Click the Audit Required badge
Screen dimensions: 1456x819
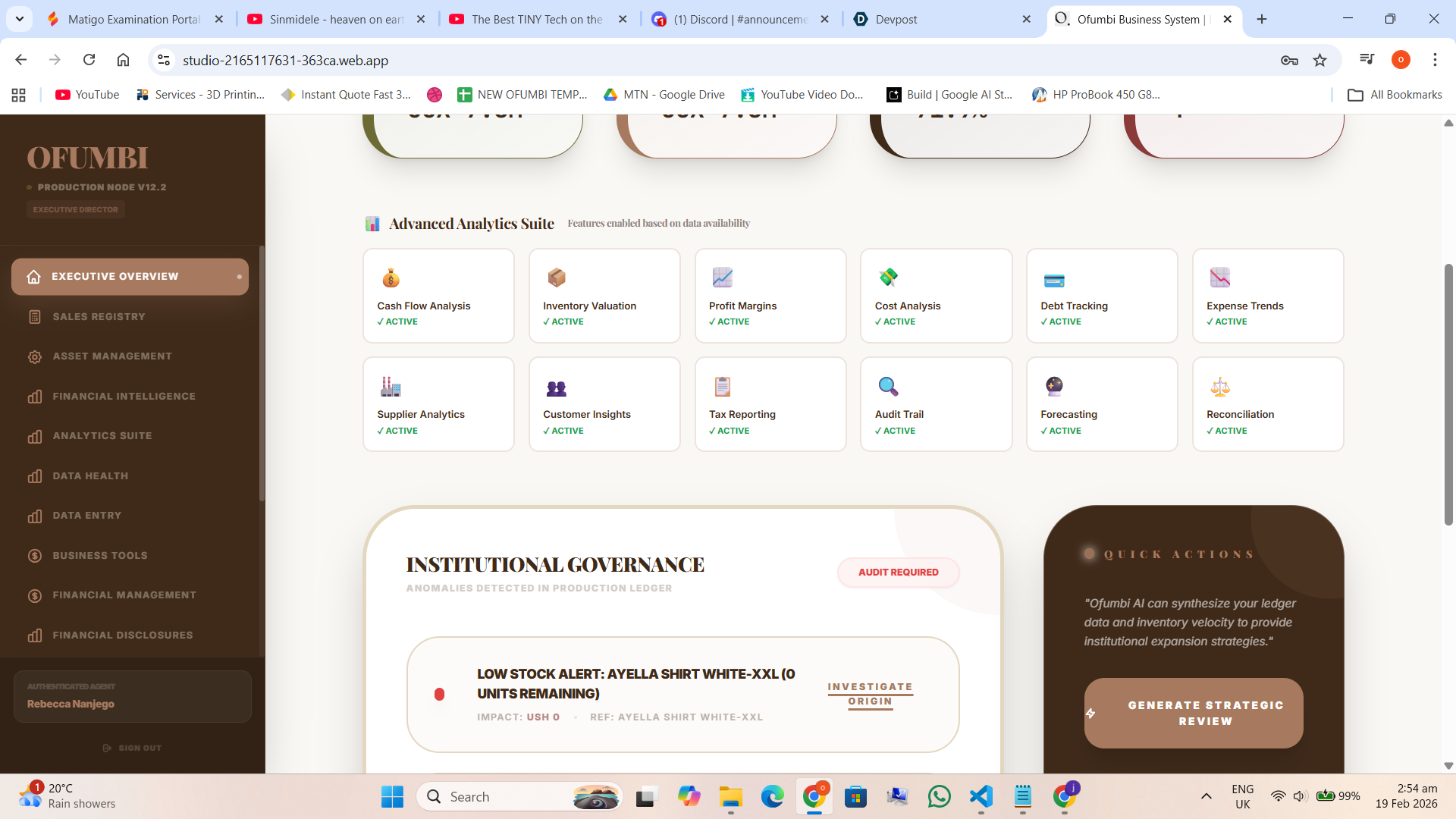point(898,573)
